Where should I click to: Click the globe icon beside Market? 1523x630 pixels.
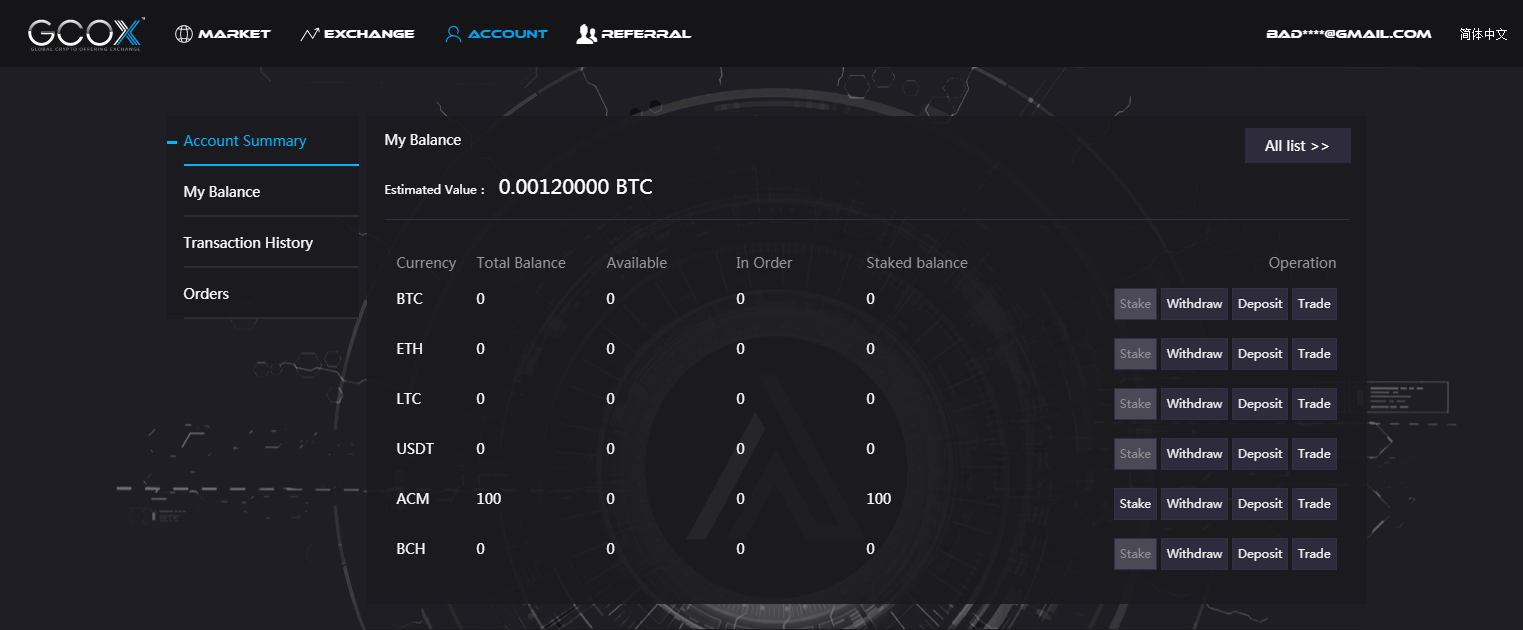pos(183,34)
